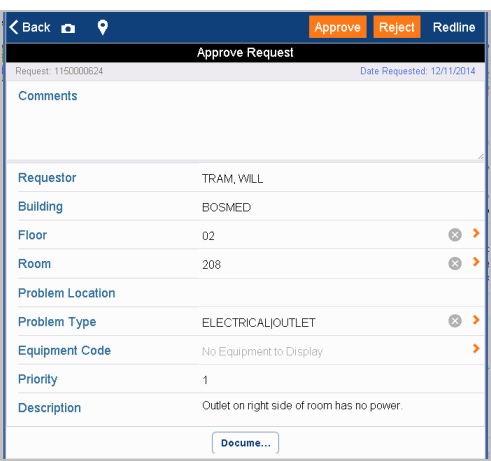Reject the request
Image resolution: width=491 pixels, height=461 pixels.
(x=397, y=27)
